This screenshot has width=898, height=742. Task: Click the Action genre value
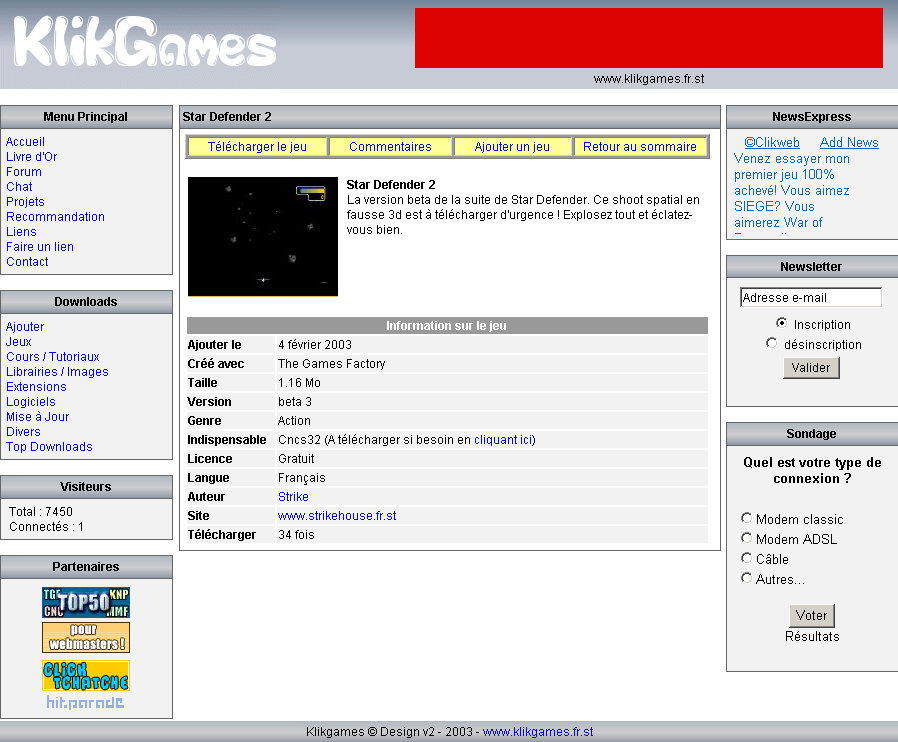pos(294,421)
